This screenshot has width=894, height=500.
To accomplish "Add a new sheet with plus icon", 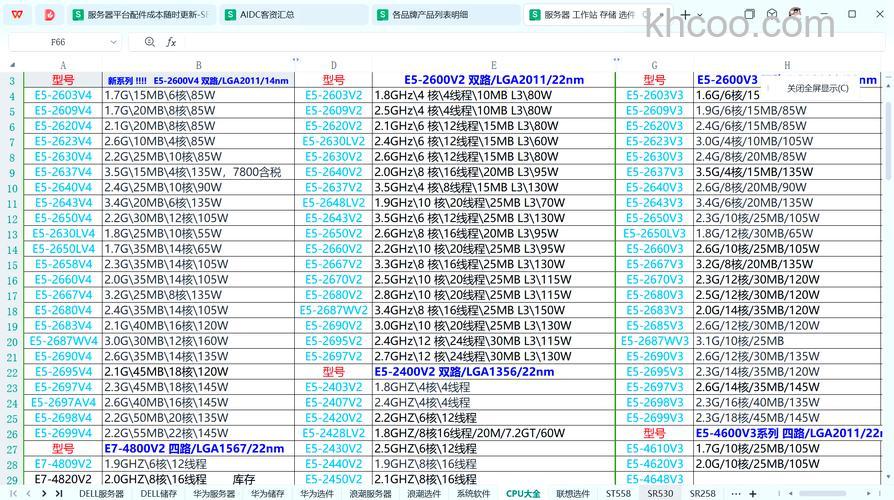I will [x=751, y=493].
